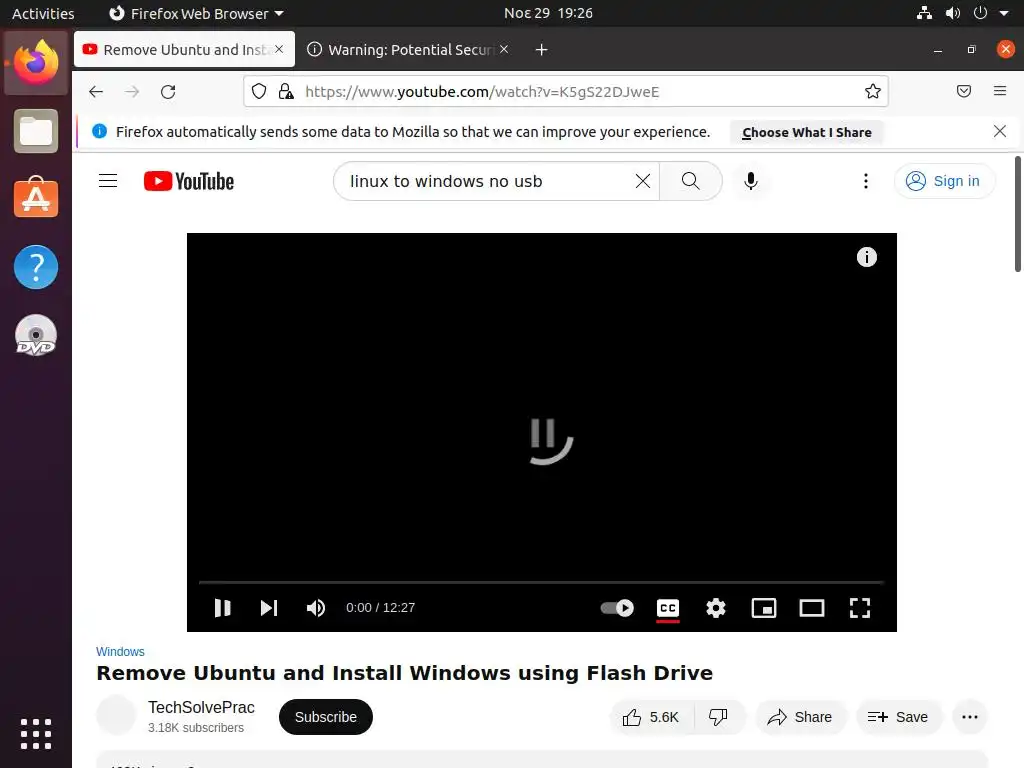1024x768 pixels.
Task: Skip to the next video
Action: (x=269, y=608)
